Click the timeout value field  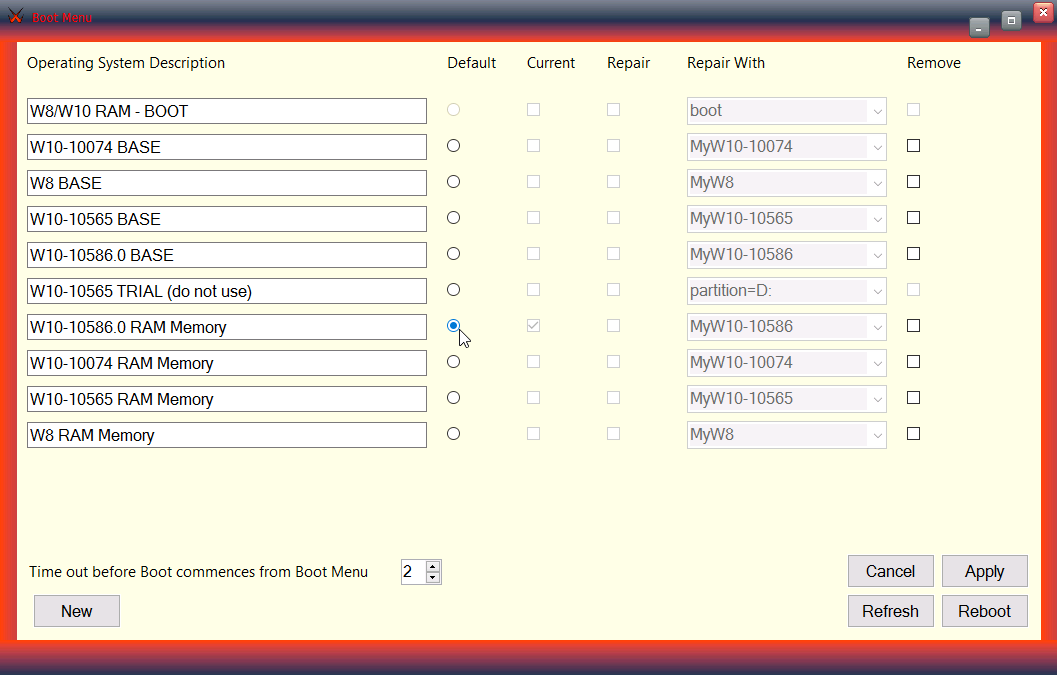[413, 572]
